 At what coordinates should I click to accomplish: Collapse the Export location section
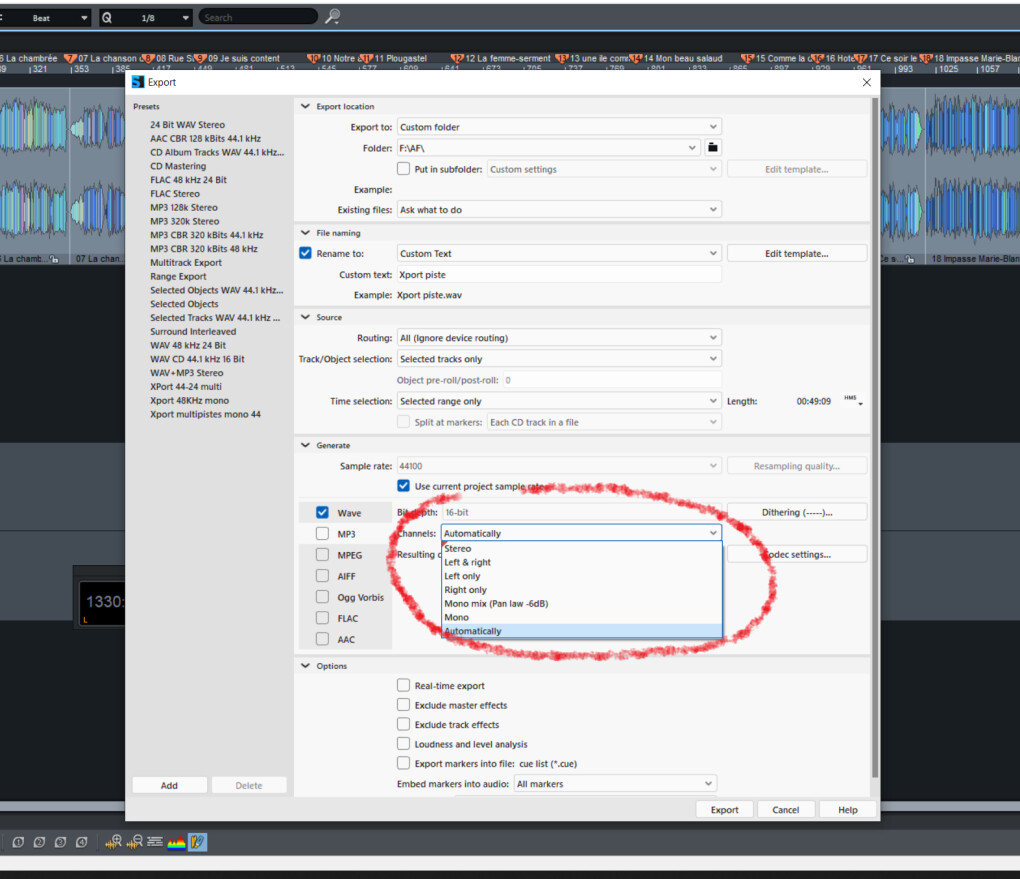pyautogui.click(x=305, y=106)
